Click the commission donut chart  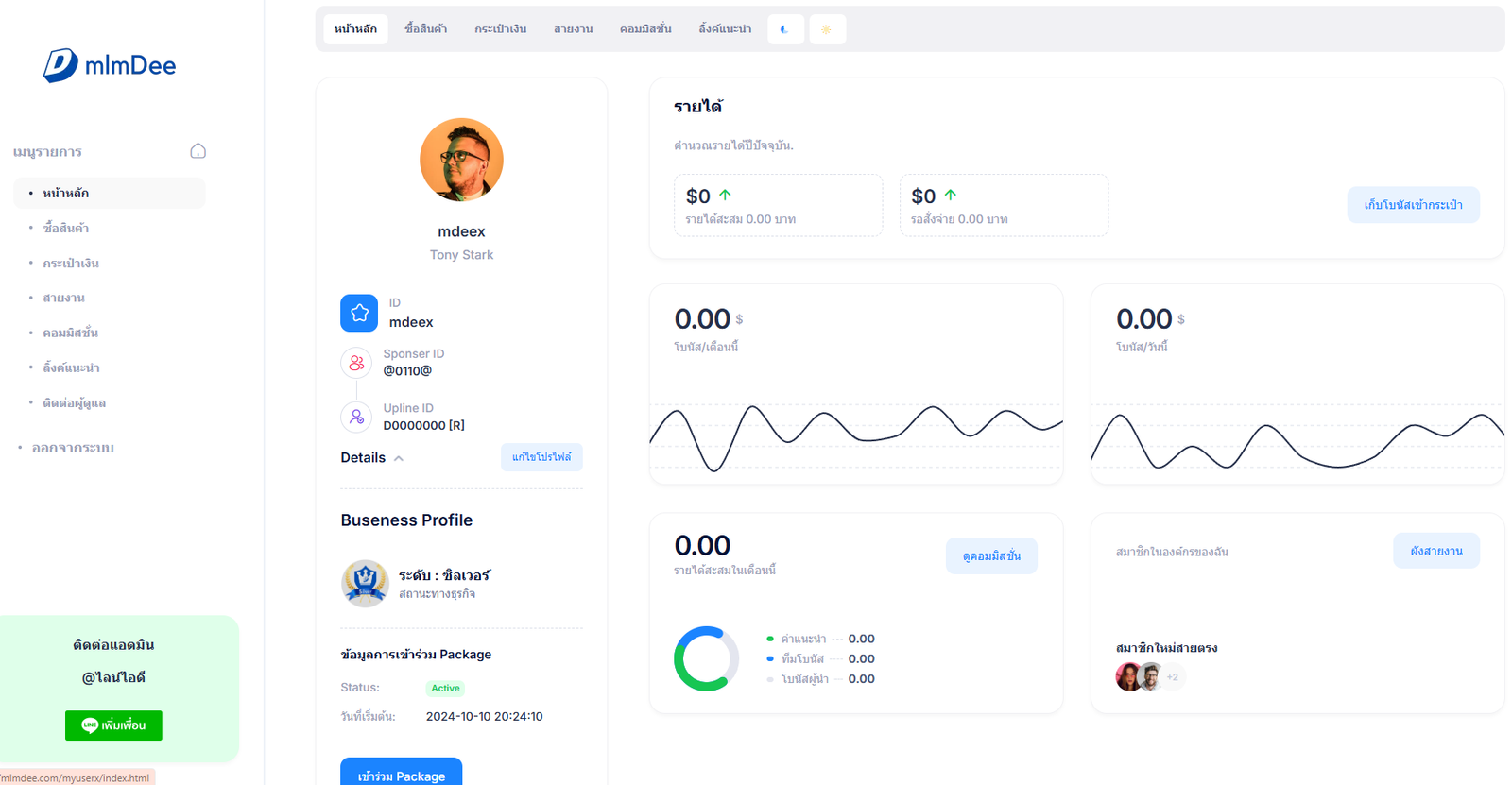(x=706, y=658)
